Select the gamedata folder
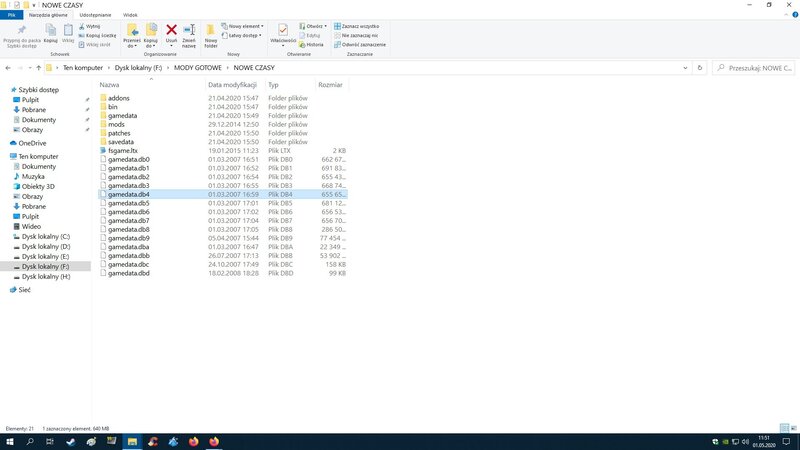 [x=122, y=116]
